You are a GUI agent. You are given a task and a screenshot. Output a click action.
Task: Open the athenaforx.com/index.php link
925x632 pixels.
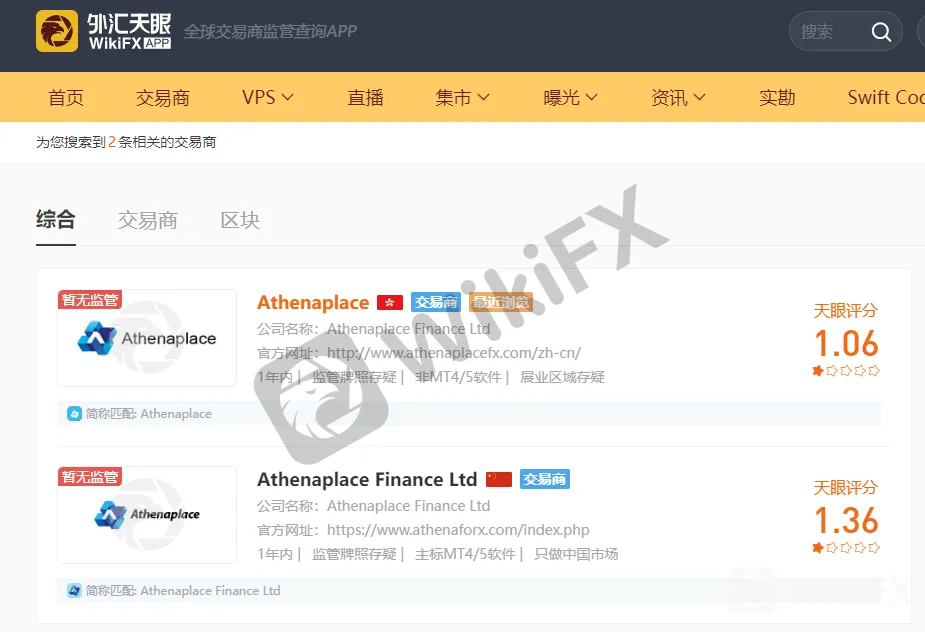point(458,530)
